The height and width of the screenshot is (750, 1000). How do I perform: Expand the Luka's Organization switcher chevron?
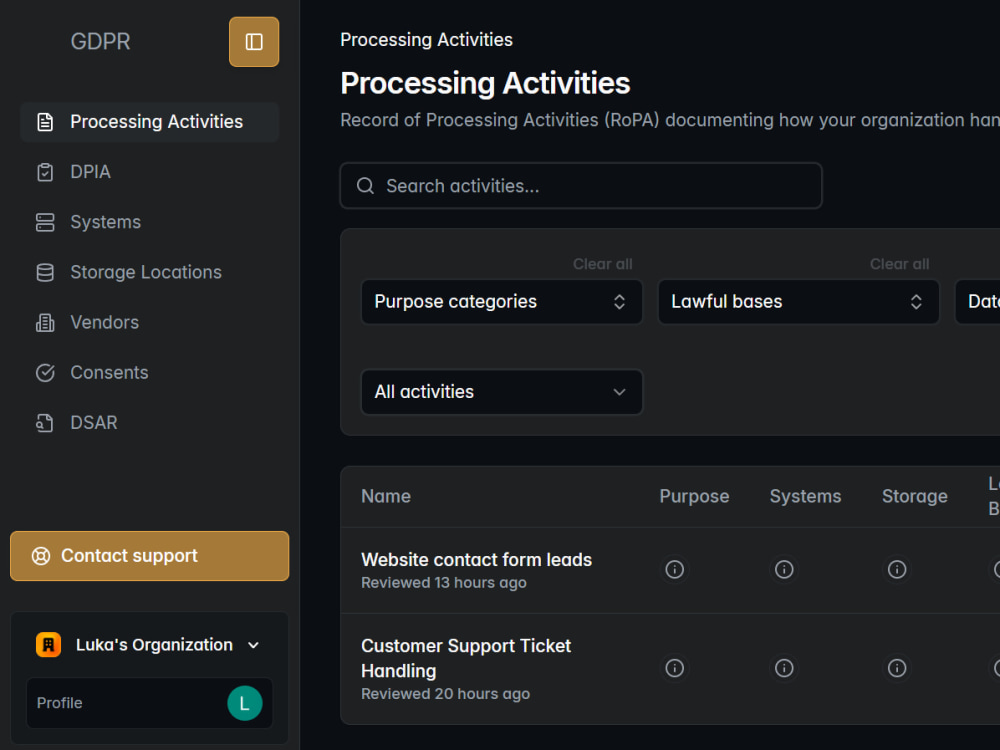[253, 645]
